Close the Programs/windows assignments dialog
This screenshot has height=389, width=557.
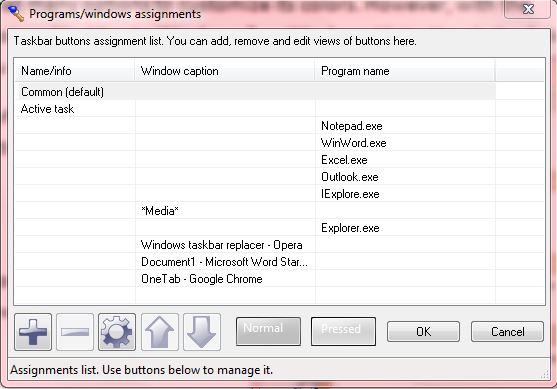click(x=528, y=9)
